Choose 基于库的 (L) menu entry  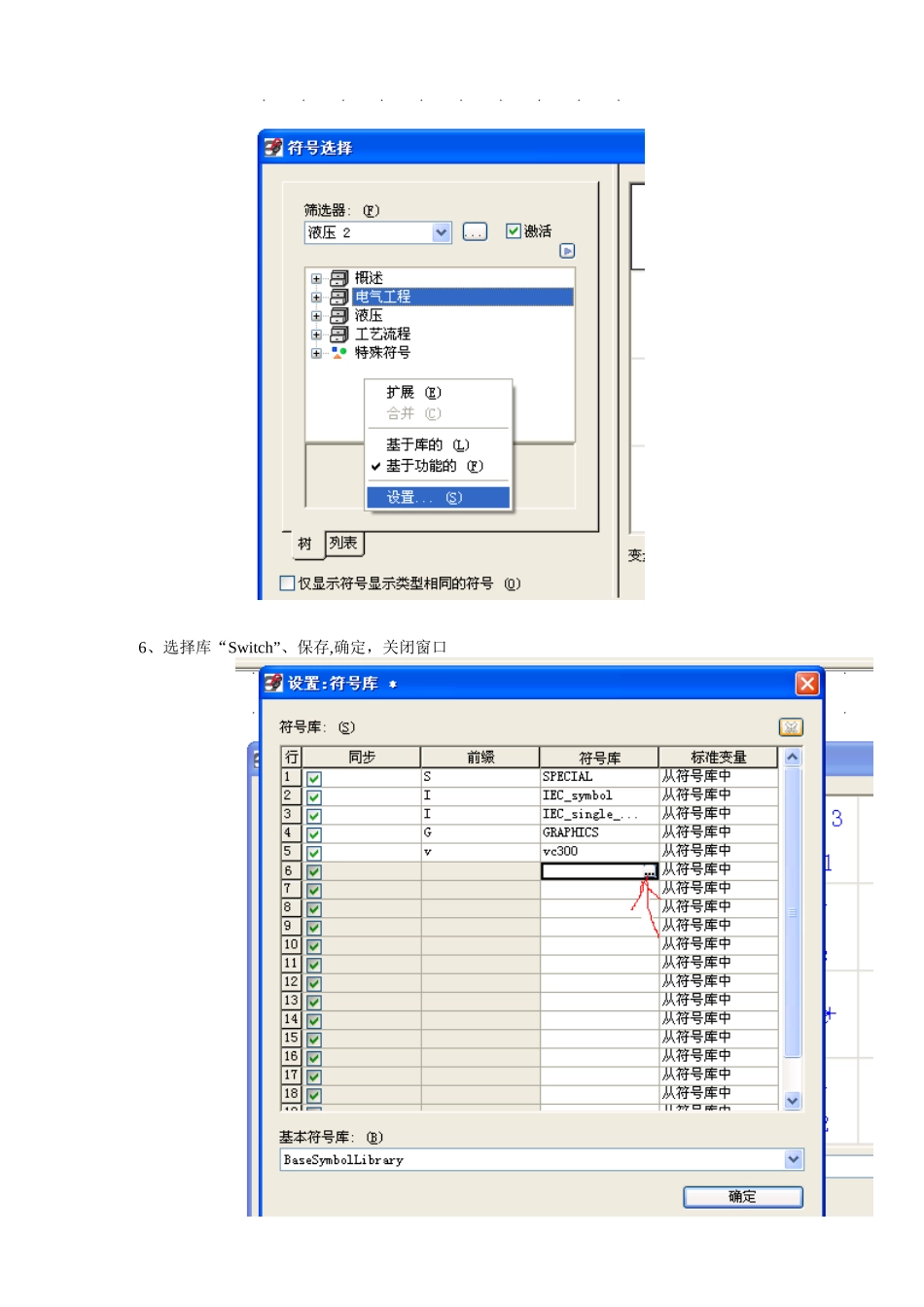pos(438,444)
